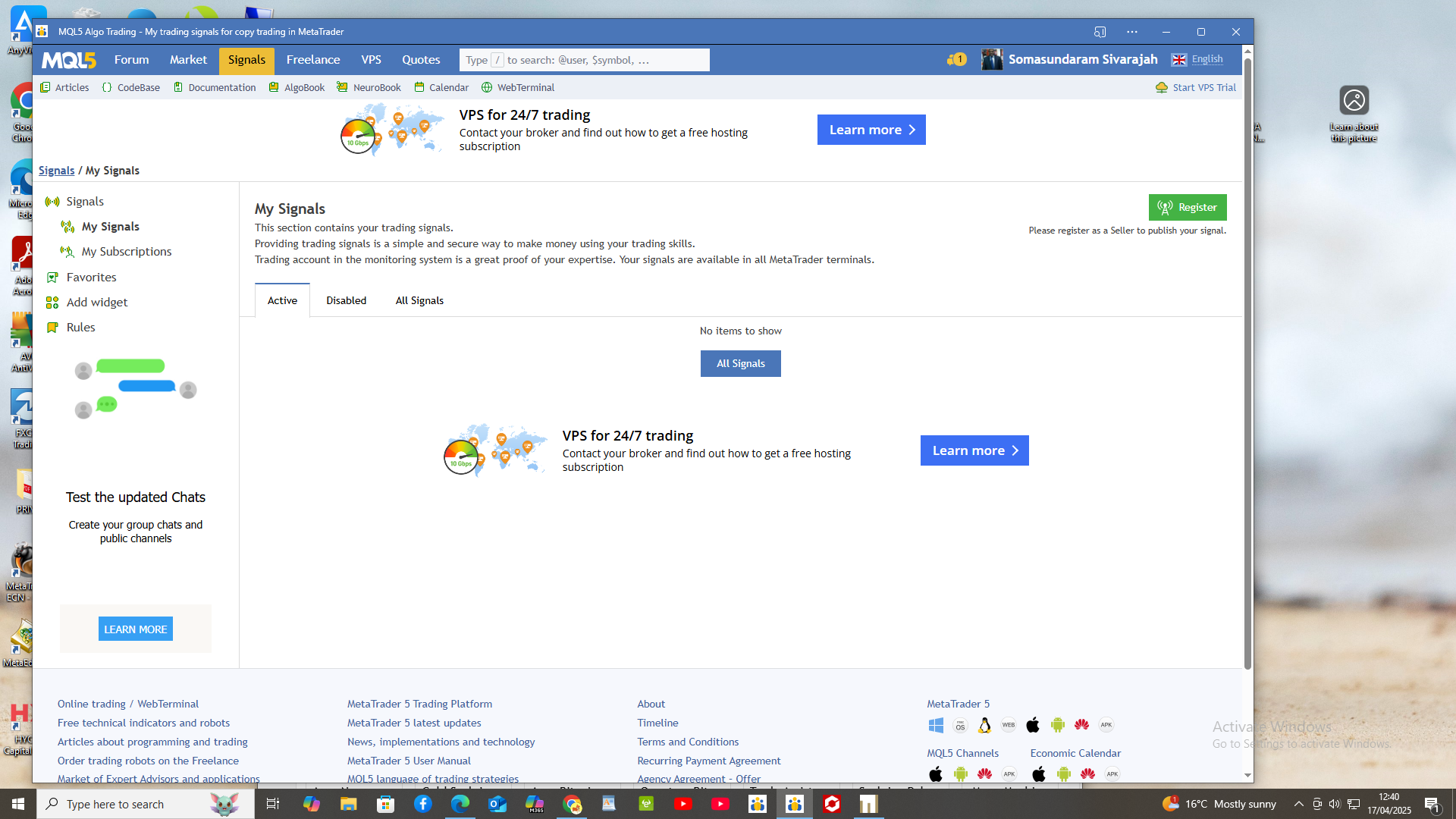Open the app window more options icon
This screenshot has height=819, width=1456.
(x=1131, y=32)
